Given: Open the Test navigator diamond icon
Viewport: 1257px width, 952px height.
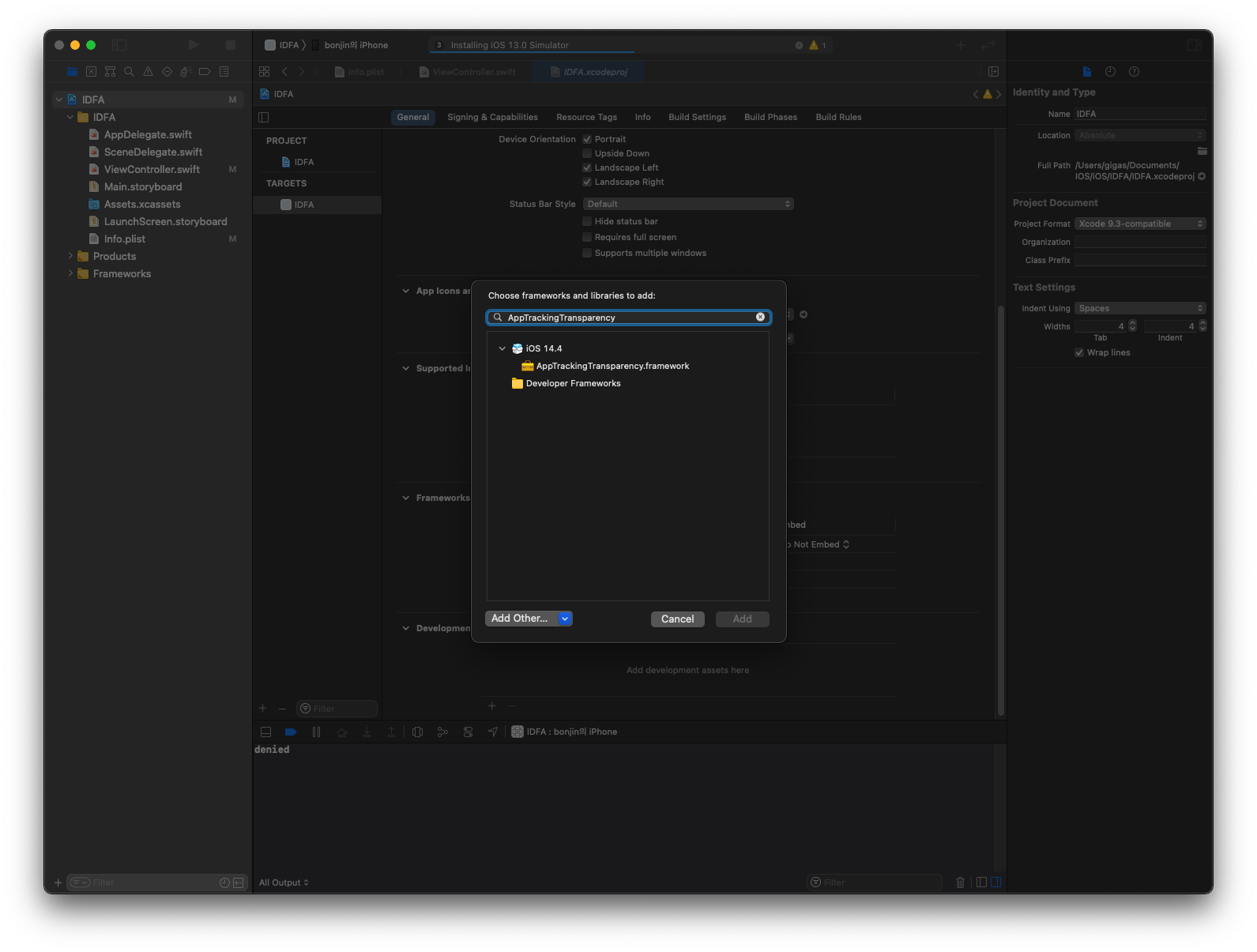Looking at the screenshot, I should (167, 72).
